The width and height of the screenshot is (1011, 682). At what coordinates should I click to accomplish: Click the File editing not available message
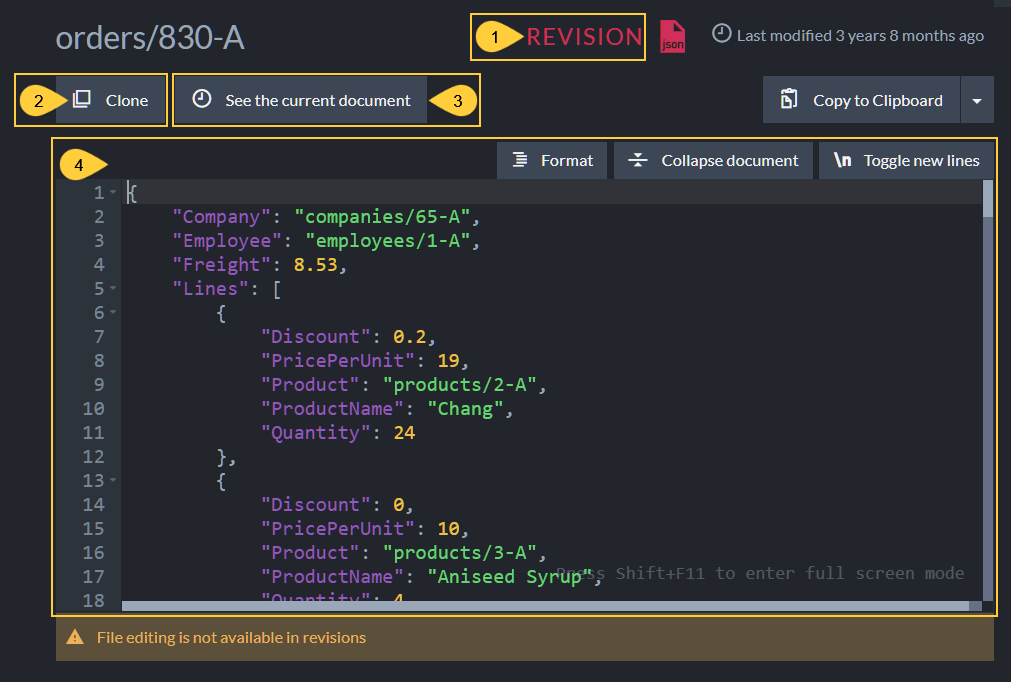[231, 638]
